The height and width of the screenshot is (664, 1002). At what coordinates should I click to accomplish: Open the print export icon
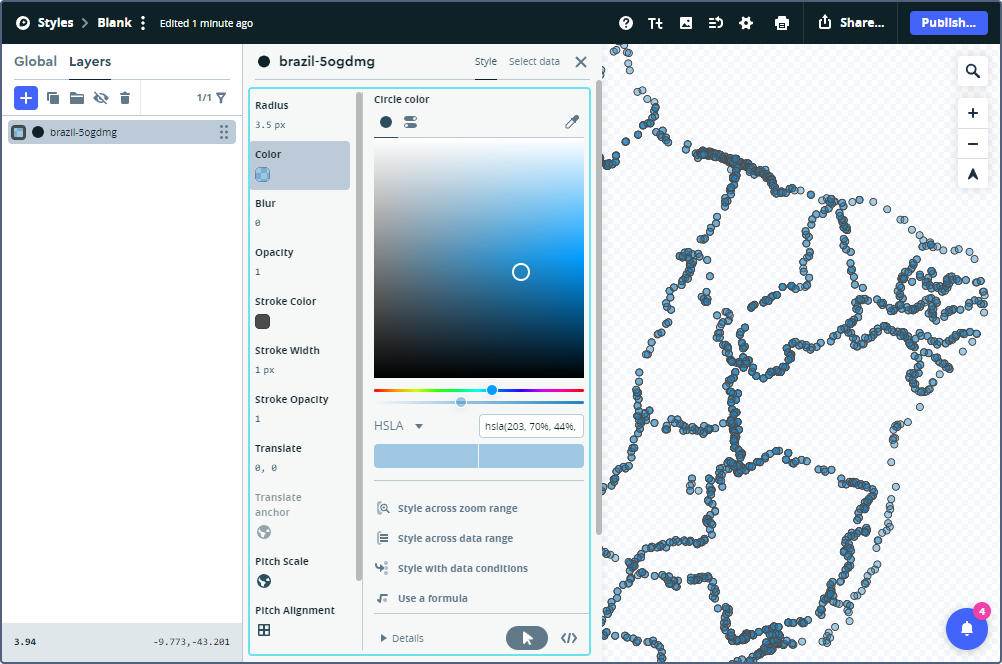[782, 23]
